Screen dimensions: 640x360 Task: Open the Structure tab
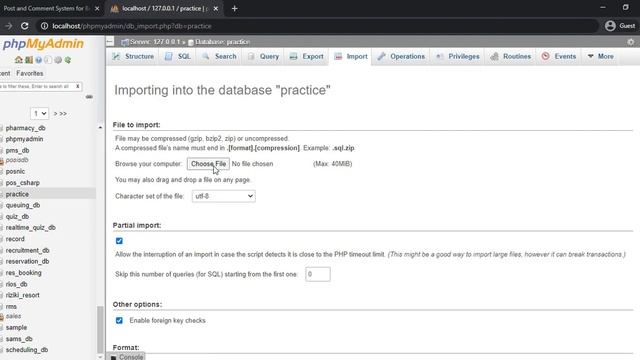[x=133, y=56]
